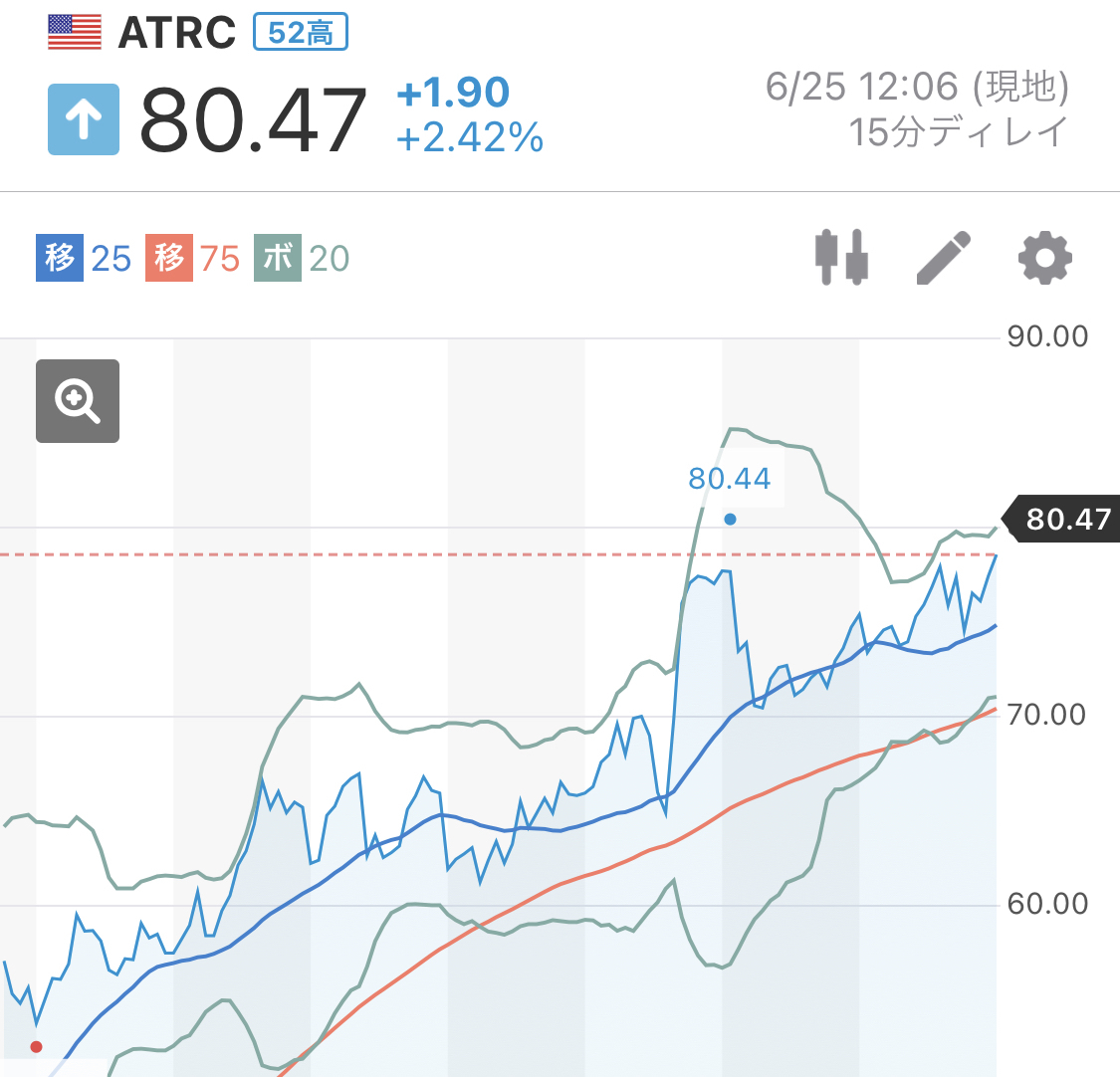
Task: Toggle the 75-day moving average indicator
Action: [193, 258]
